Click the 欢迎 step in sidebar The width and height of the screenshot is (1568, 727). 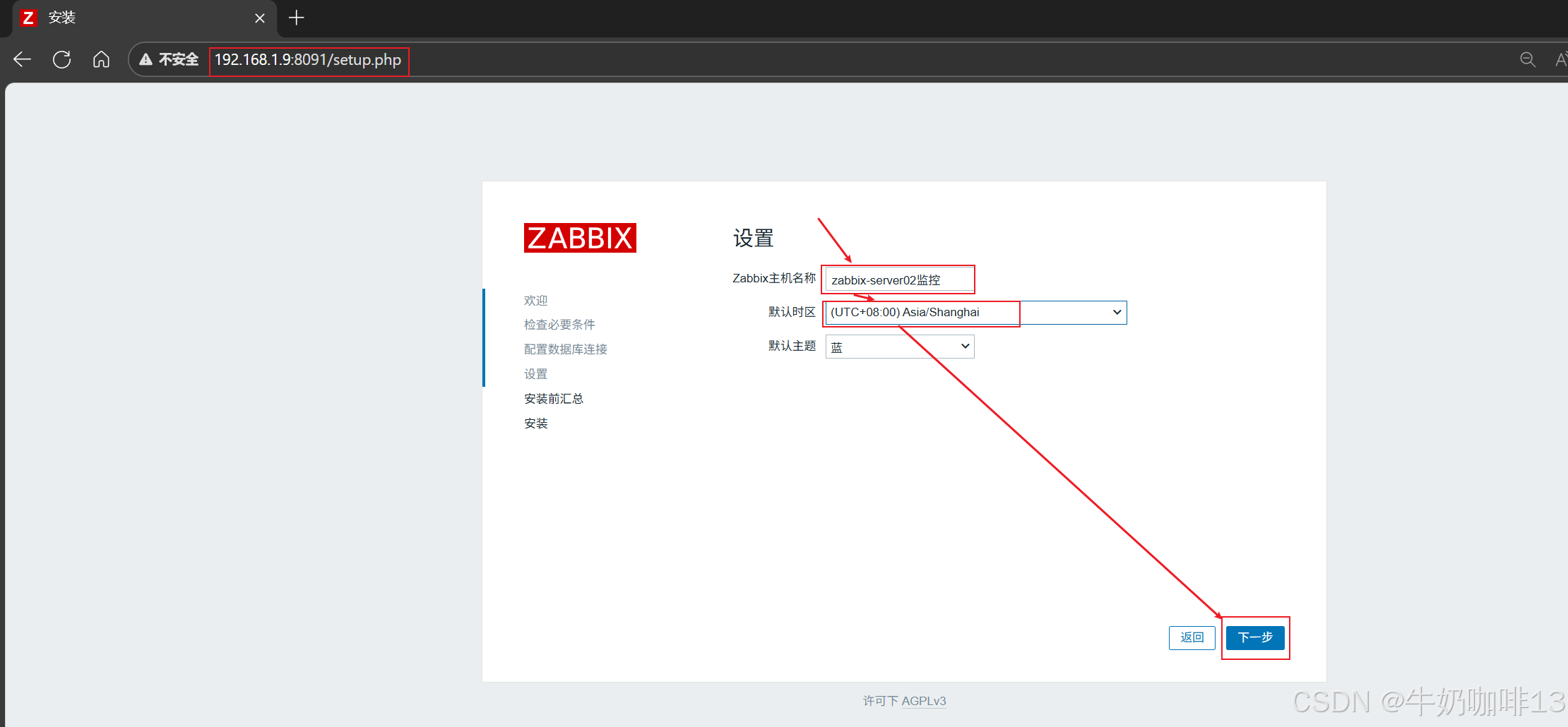[536, 301]
